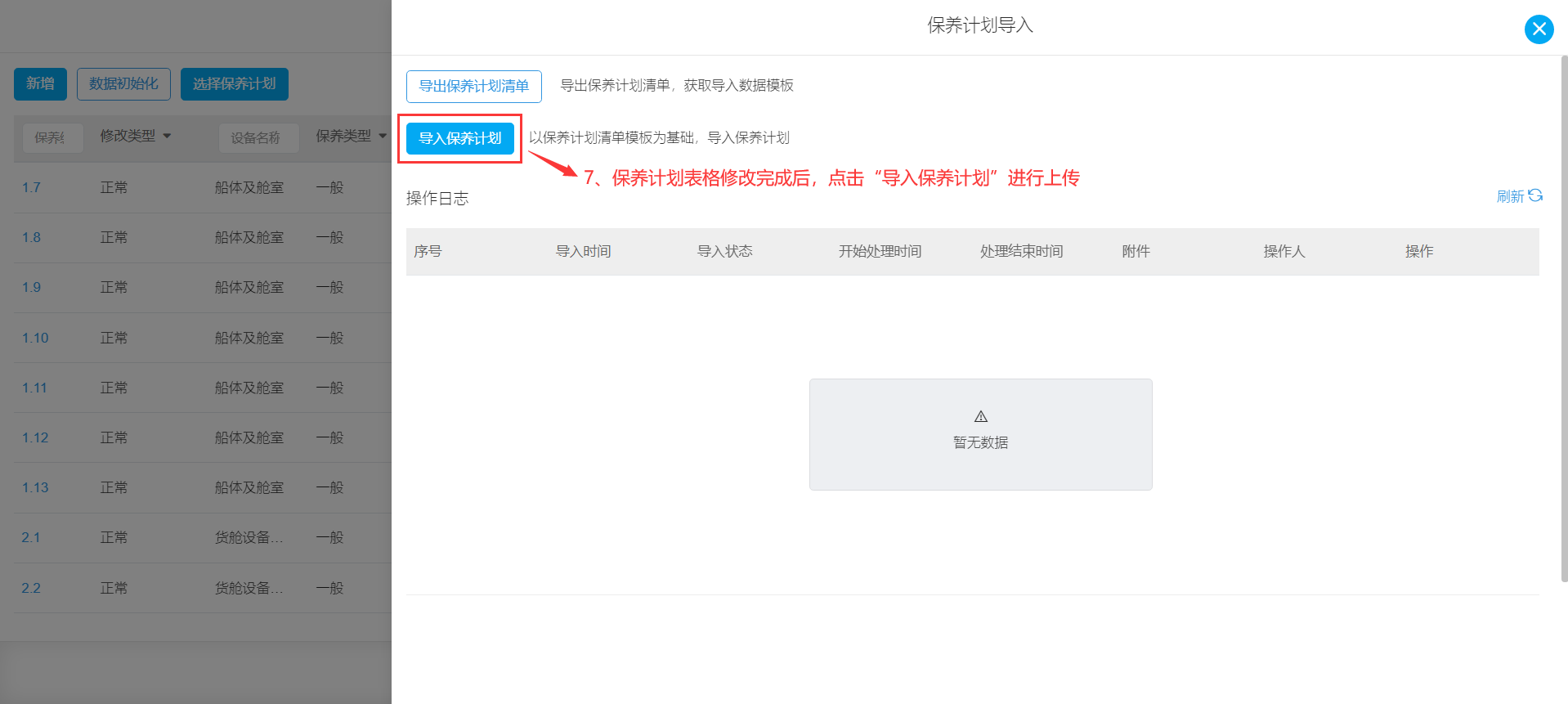1568x704 pixels.
Task: Click the 导入保养计划 button
Action: click(x=460, y=138)
